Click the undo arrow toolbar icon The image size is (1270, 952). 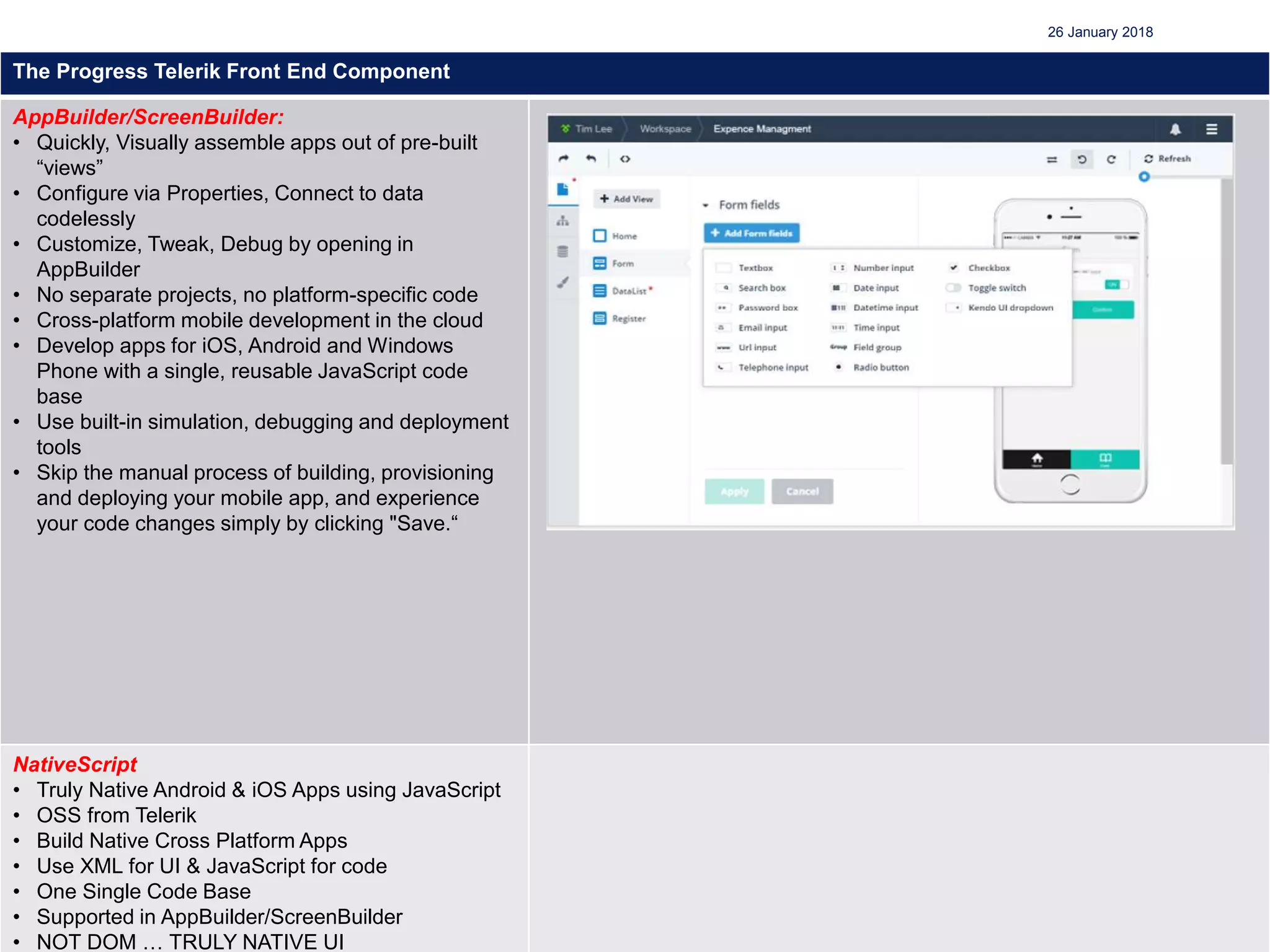591,159
